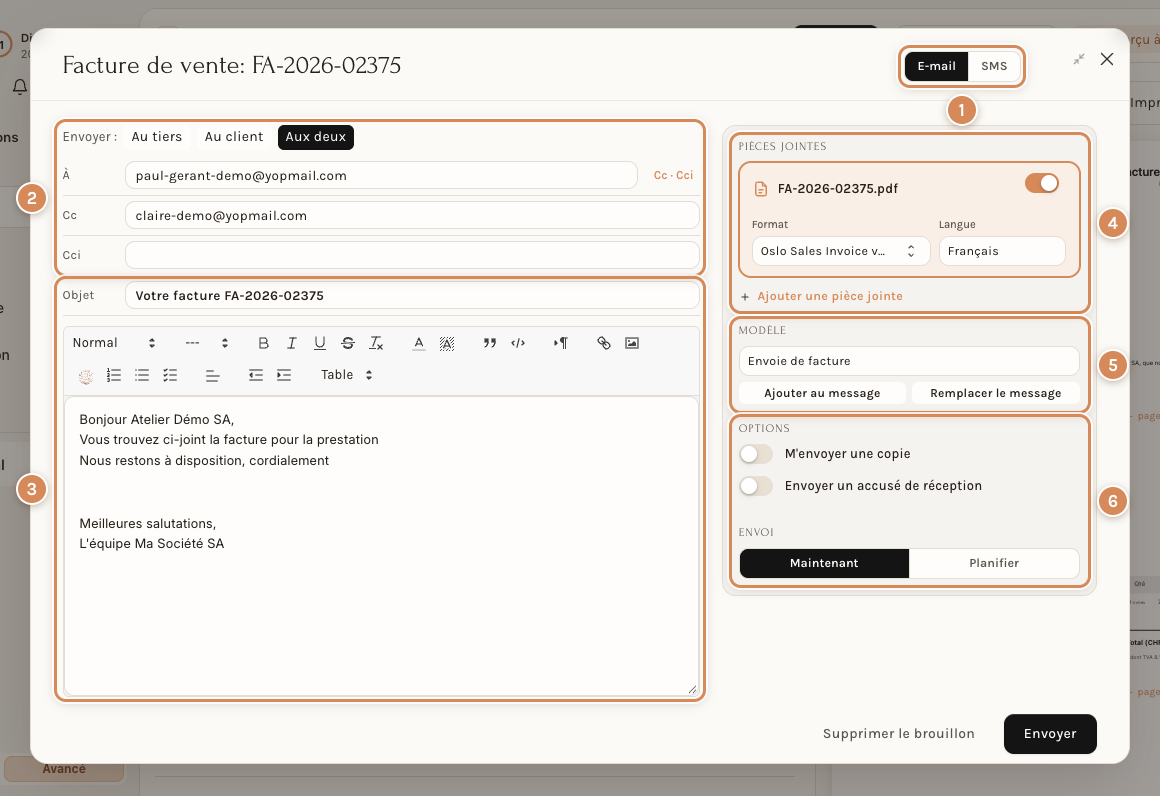Insert a blockquote
The image size is (1160, 796).
pyautogui.click(x=490, y=343)
